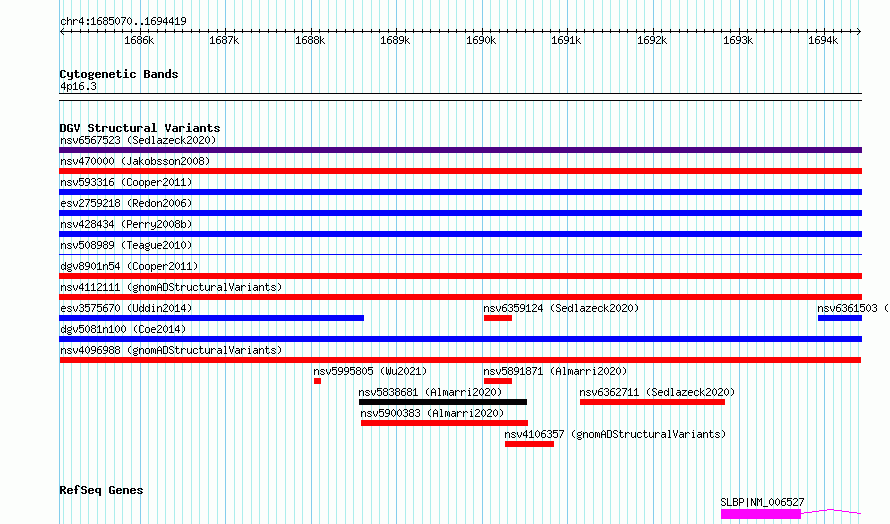Click the 1686k ruler tick label
The height and width of the screenshot is (524, 890).
[x=139, y=41]
